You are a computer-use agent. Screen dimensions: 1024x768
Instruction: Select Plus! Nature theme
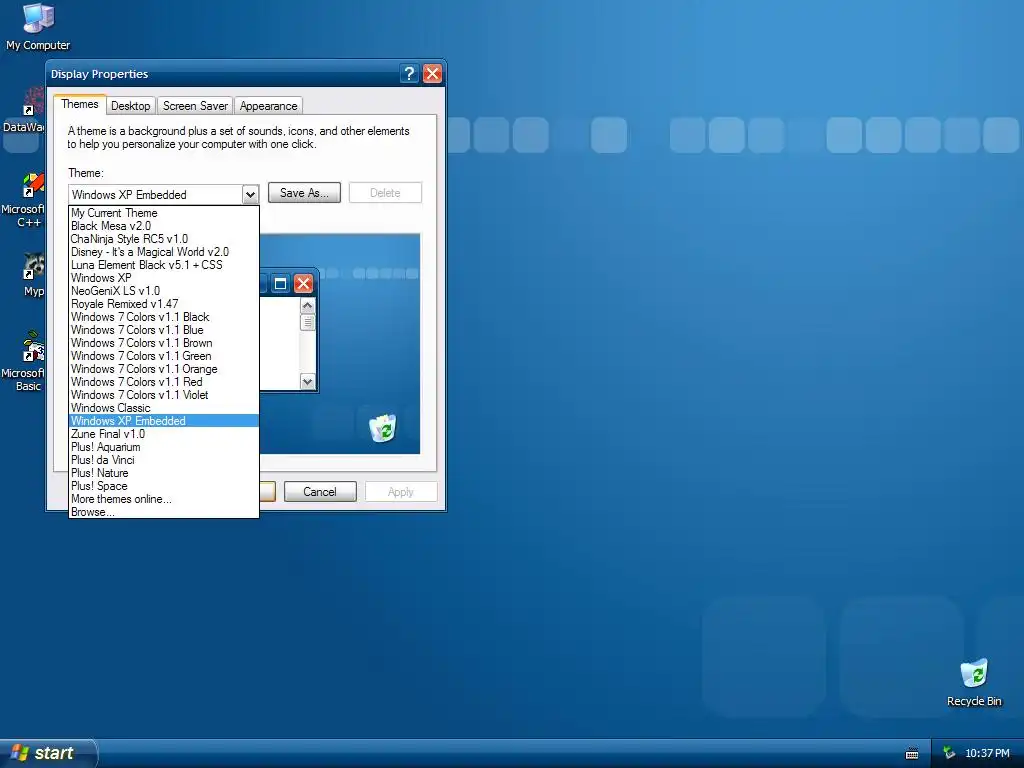pos(164,473)
